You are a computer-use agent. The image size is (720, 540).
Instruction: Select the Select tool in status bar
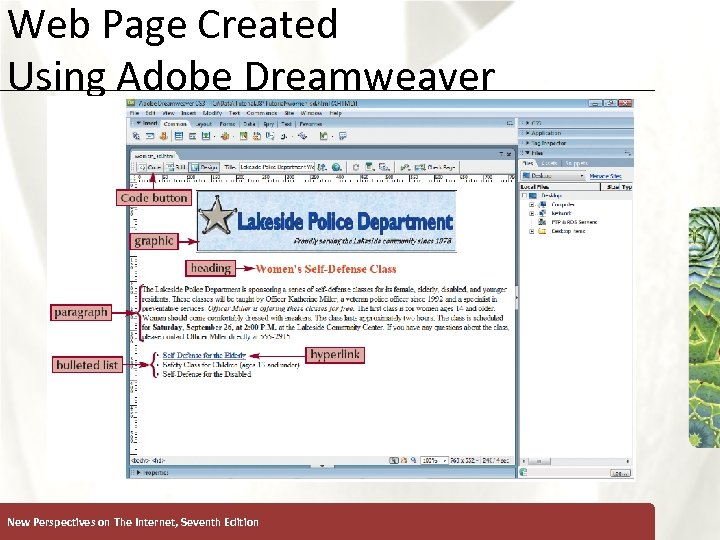pyautogui.click(x=393, y=460)
